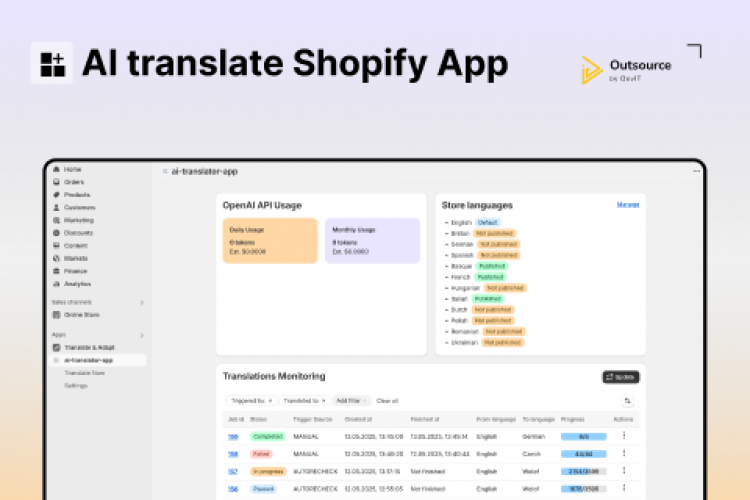Screen dimensions: 750x500
Task: Click the Finance bank icon
Action: [x=56, y=271]
